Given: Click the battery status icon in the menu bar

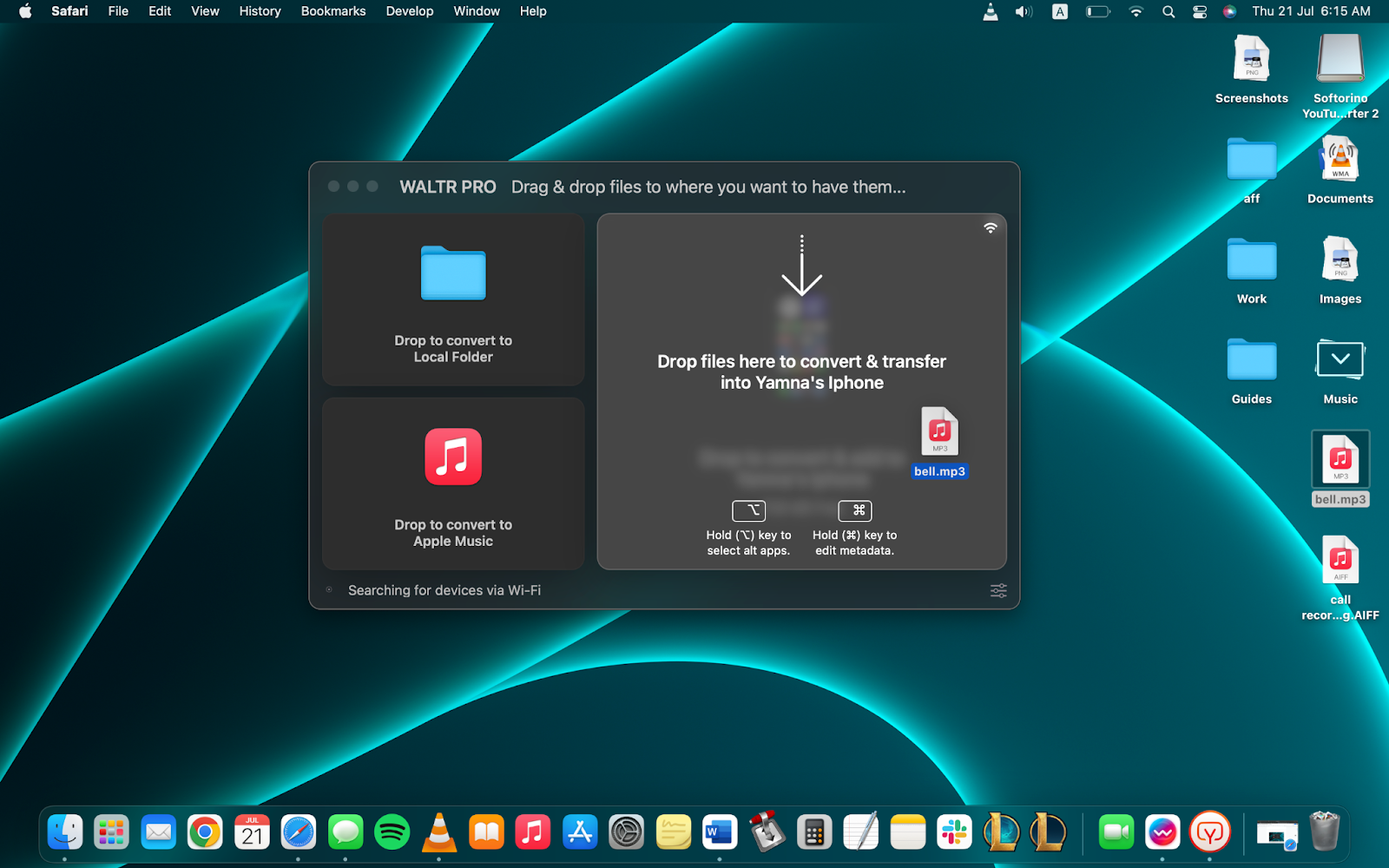Looking at the screenshot, I should (1098, 11).
